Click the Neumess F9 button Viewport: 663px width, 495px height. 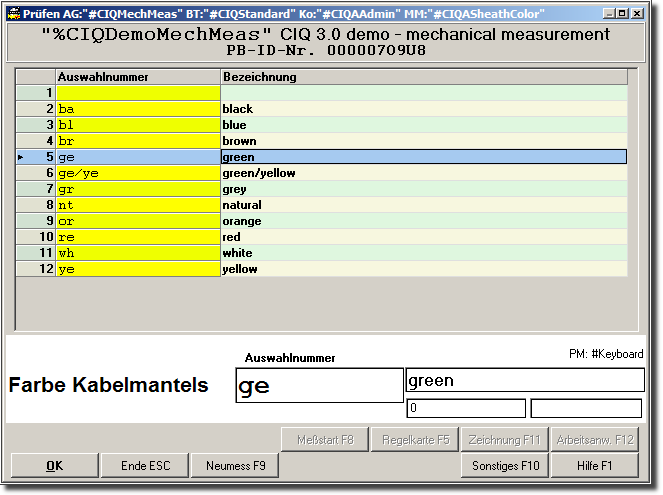click(236, 466)
